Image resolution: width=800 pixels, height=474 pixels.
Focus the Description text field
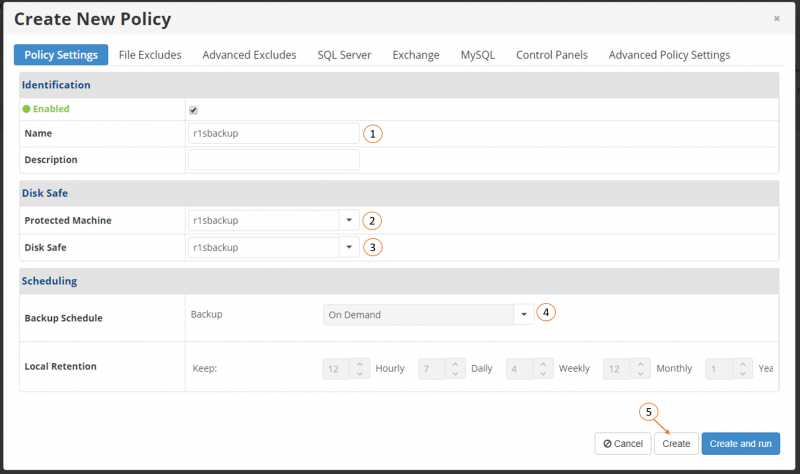point(274,160)
